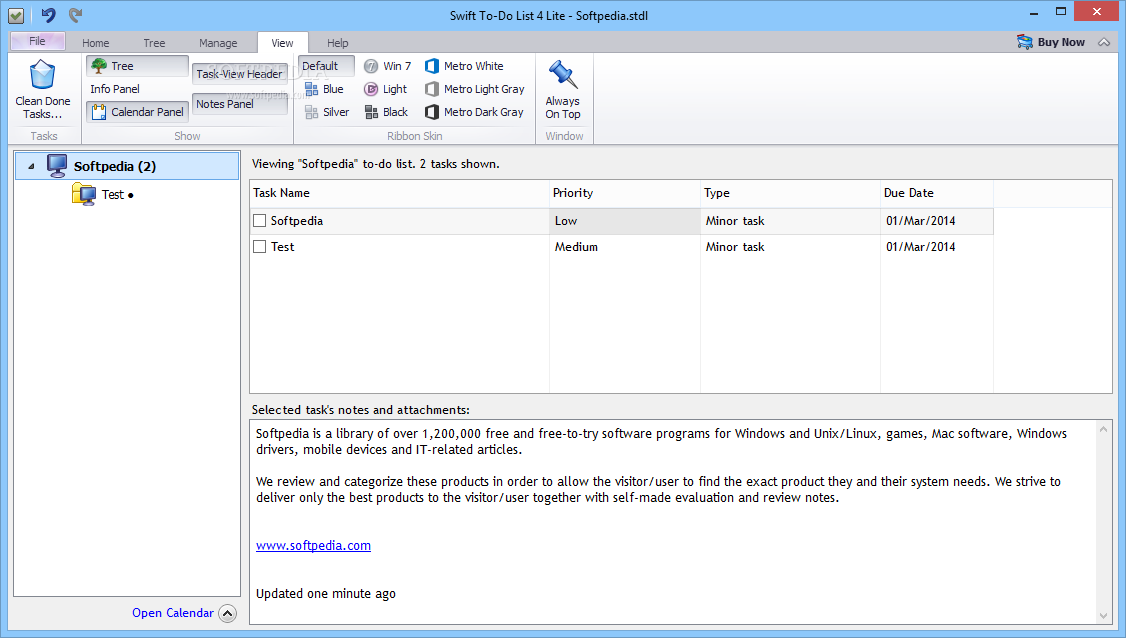
Task: Click the Low priority cell
Action: (x=625, y=221)
